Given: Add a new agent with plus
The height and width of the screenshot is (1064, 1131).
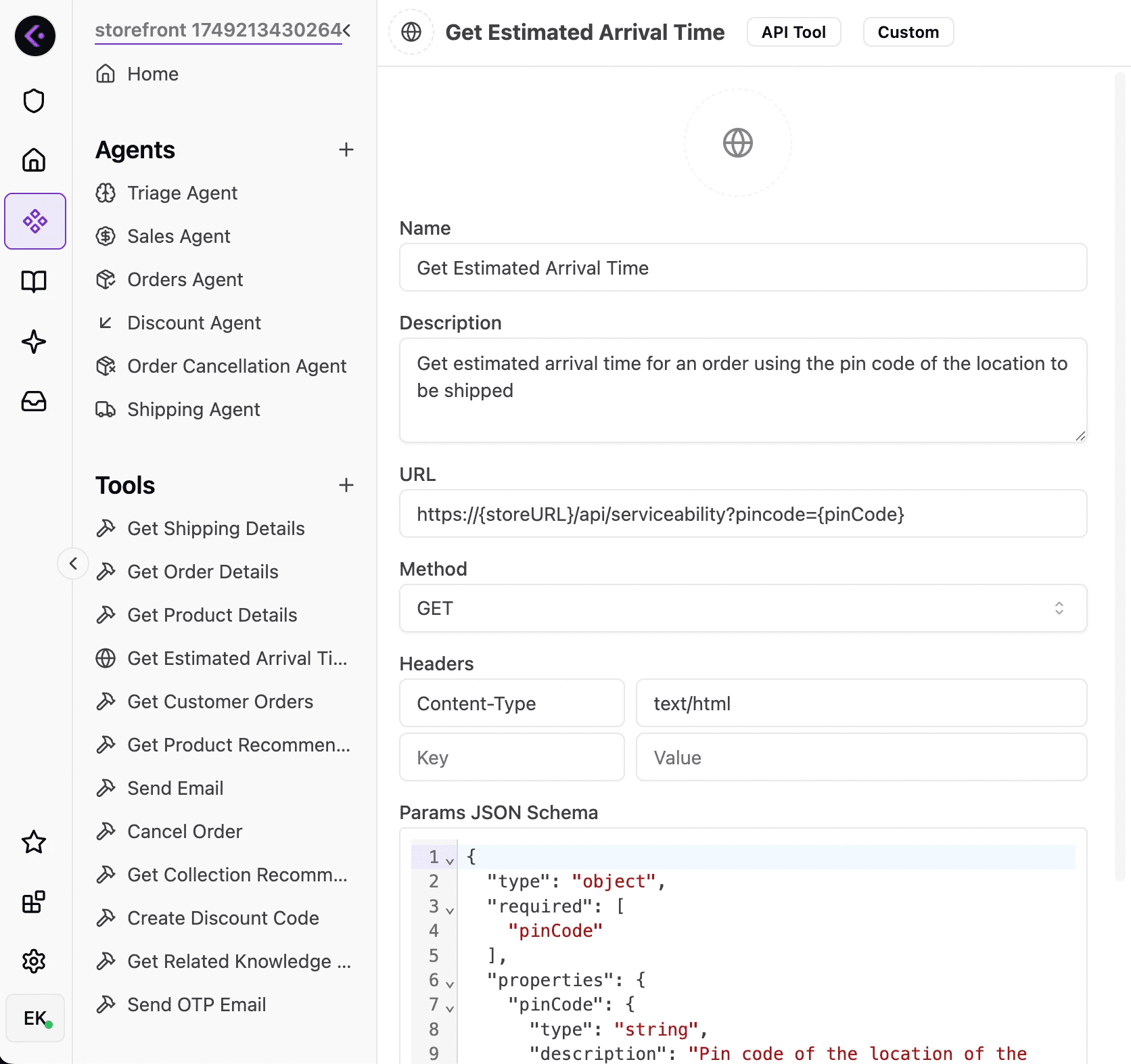Looking at the screenshot, I should 346,149.
